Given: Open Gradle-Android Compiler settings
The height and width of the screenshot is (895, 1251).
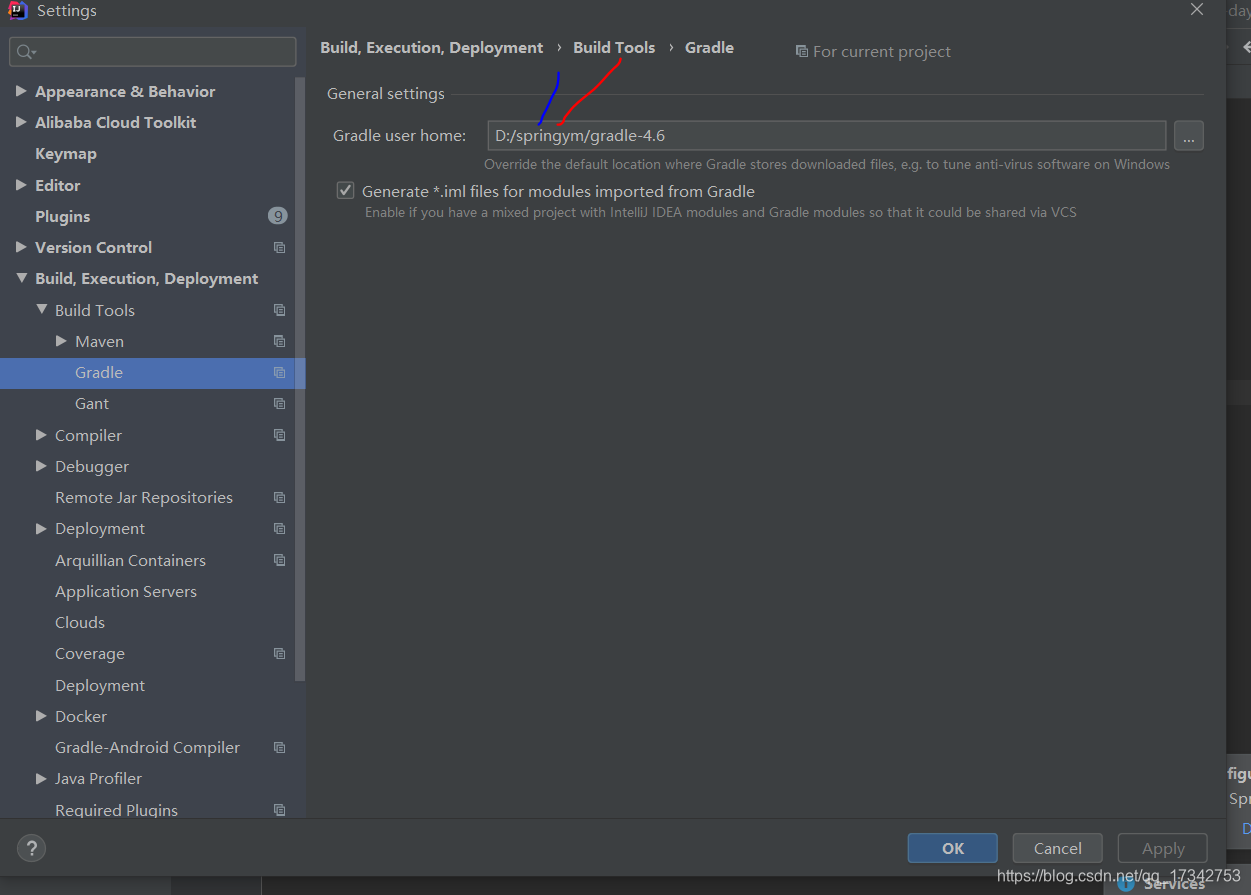Looking at the screenshot, I should 149,748.
